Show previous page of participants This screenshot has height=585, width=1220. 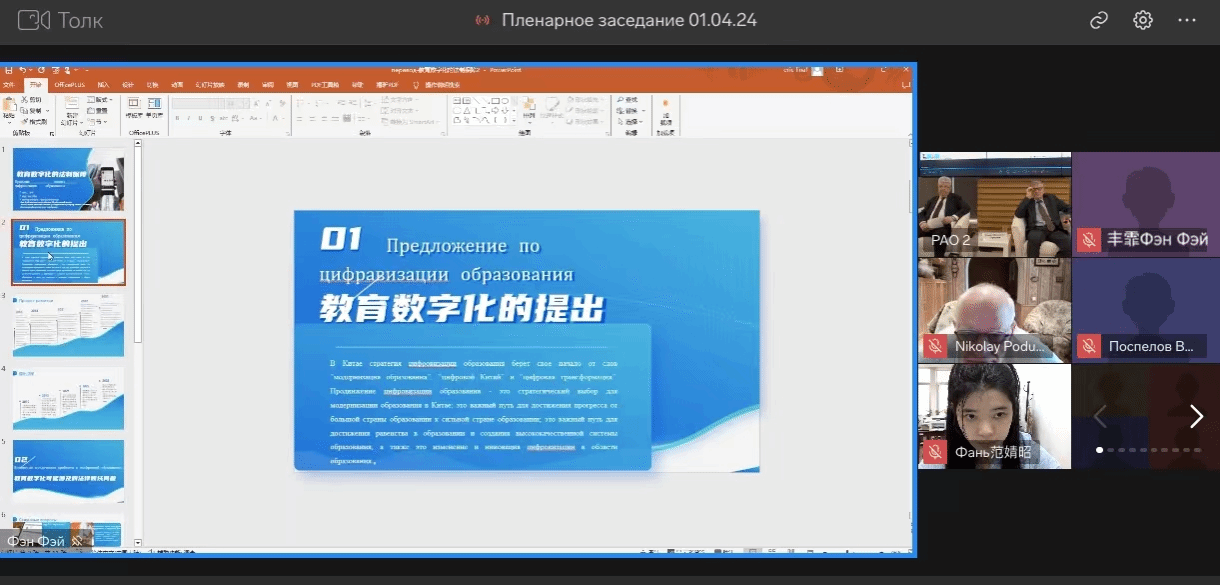1099,417
